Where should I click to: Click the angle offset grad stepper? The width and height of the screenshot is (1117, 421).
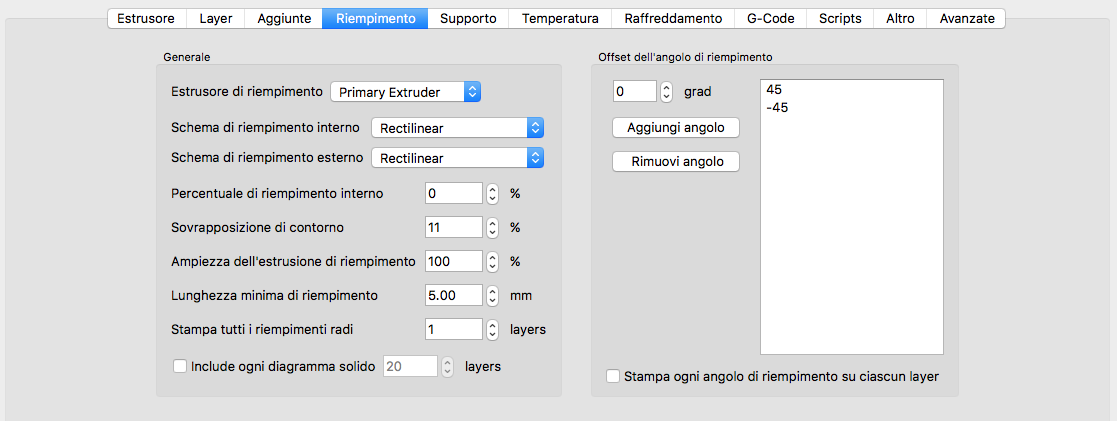(x=666, y=91)
